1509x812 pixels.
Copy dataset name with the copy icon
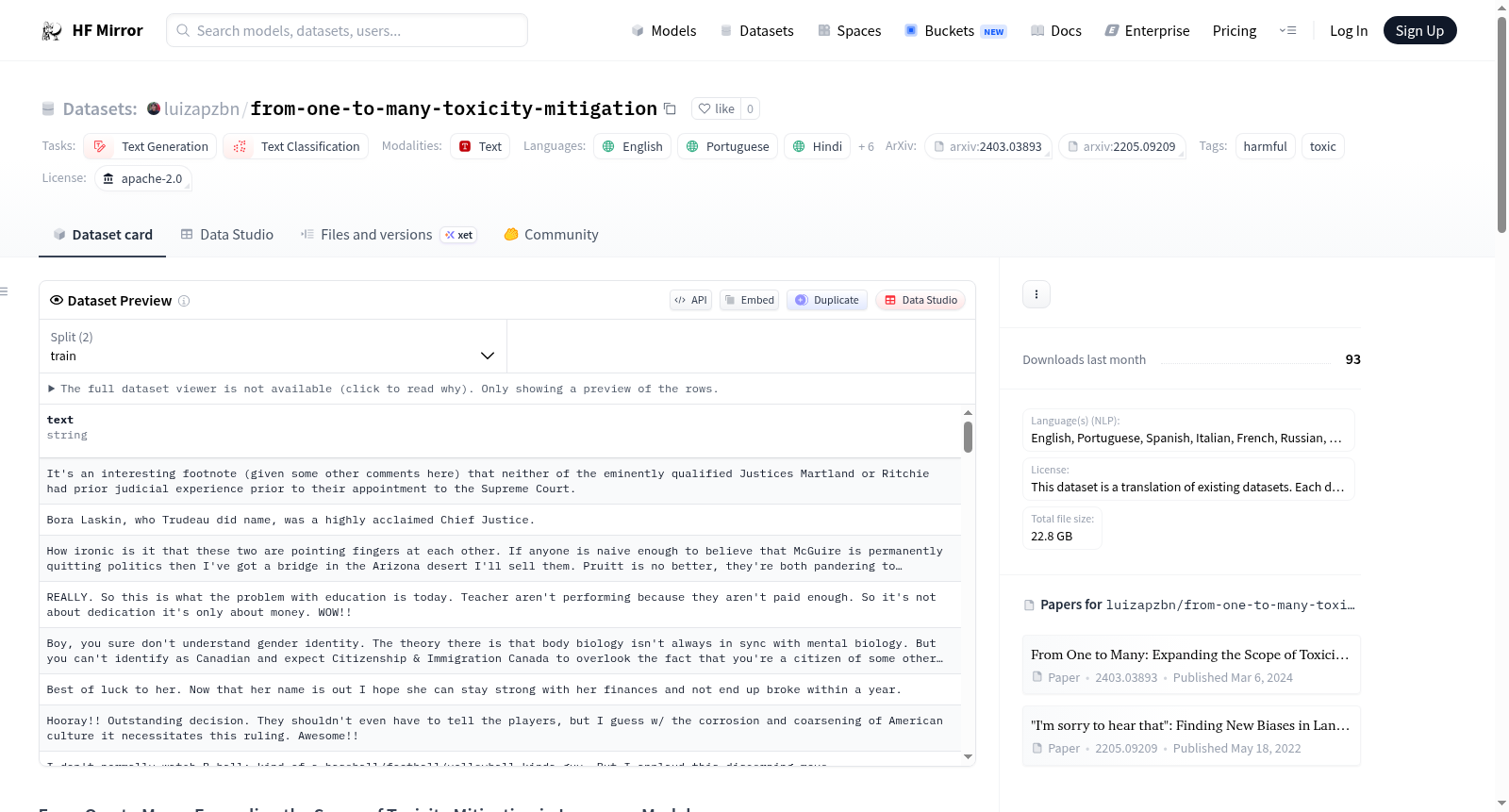[670, 108]
